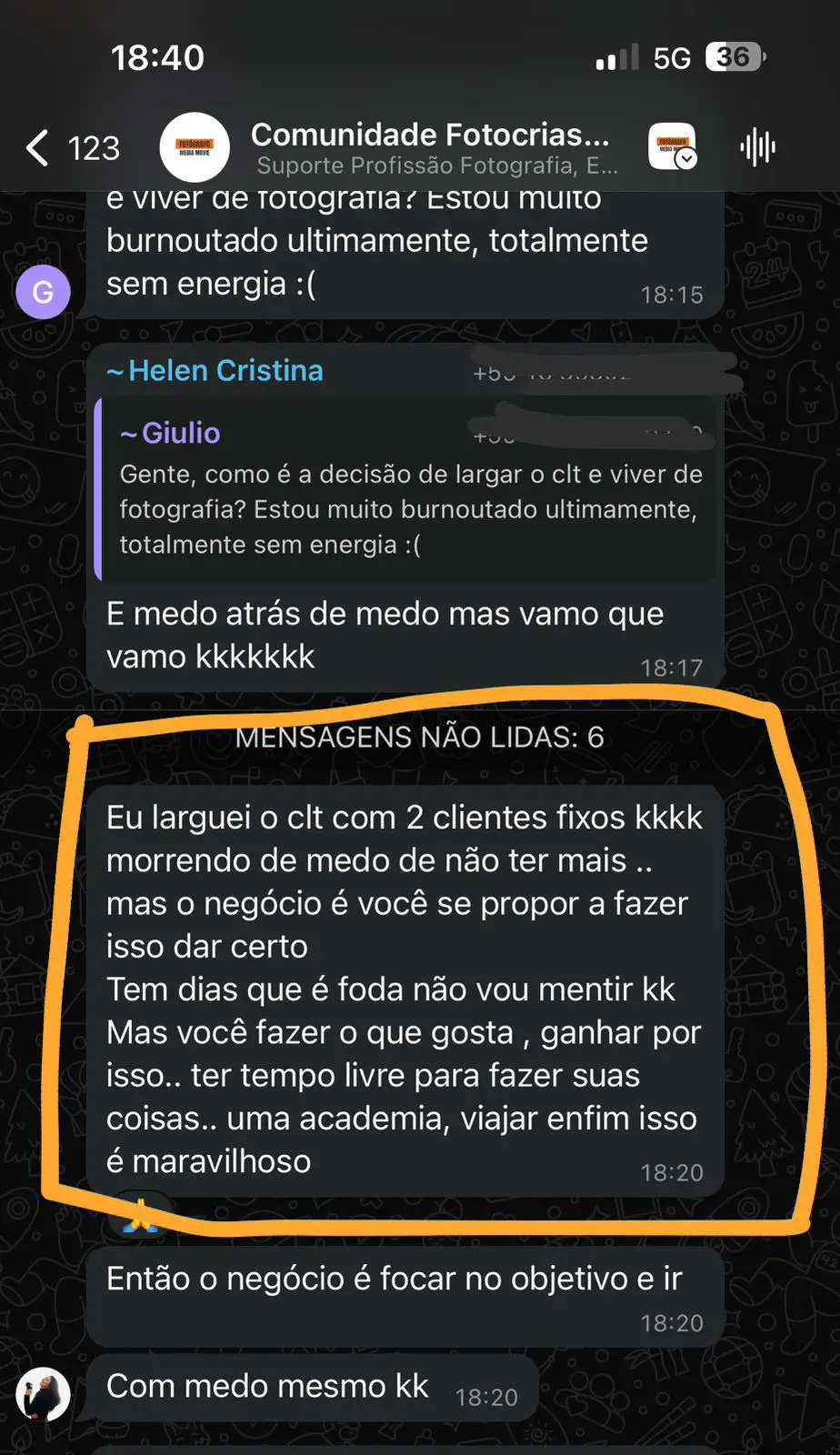840x1455 pixels.
Task: Open the praying hands emoji reaction
Action: [141, 1213]
